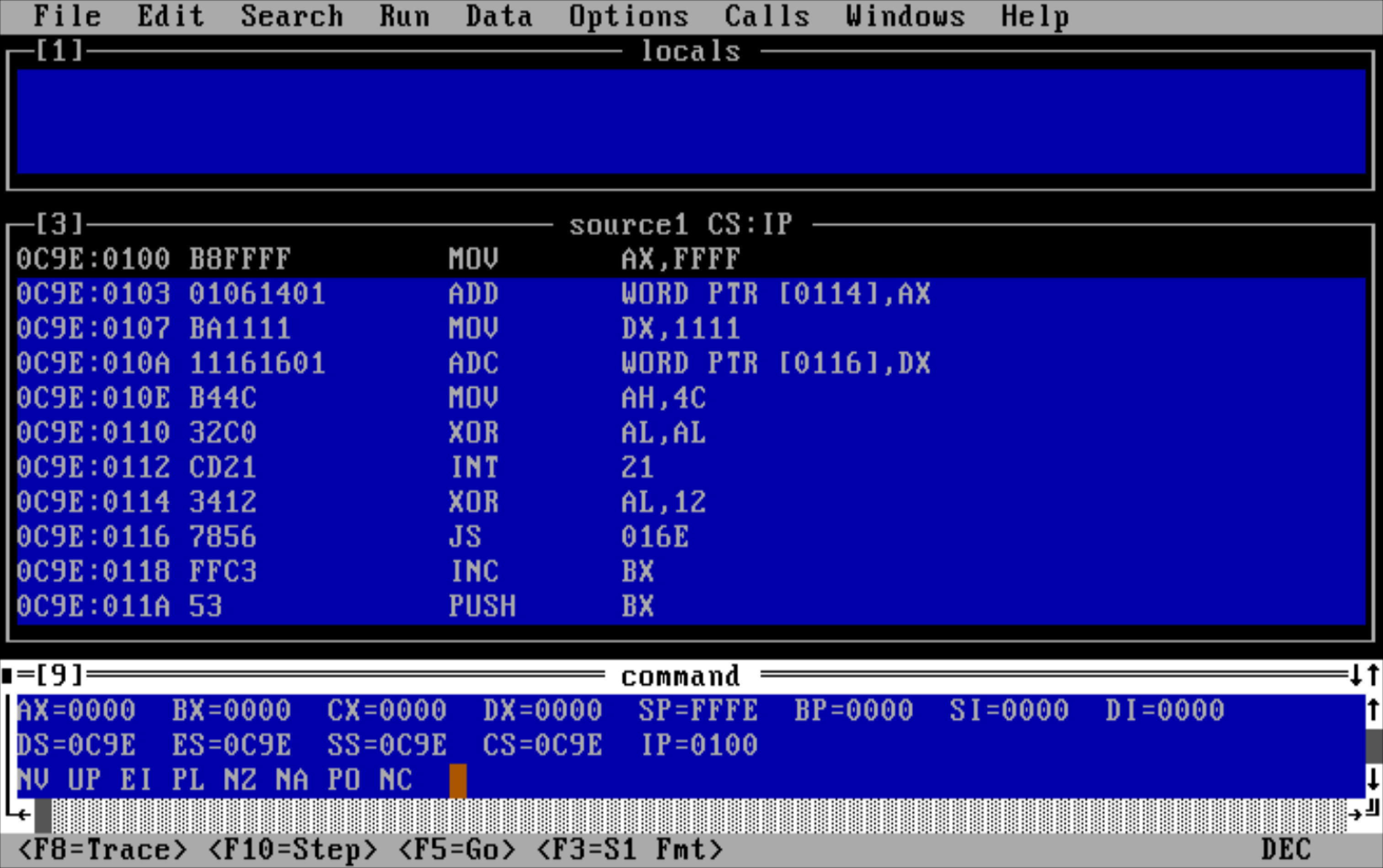The image size is (1383, 868).
Task: Select the locals window title
Action: [691, 52]
